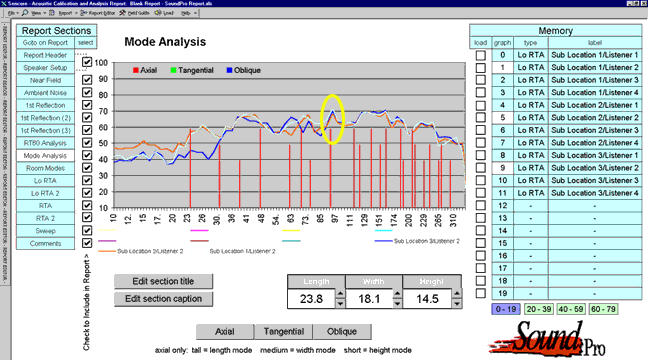
Task: Click the 'Sub Location 2/Listener 2' chart legend entry
Action: [x=141, y=251]
